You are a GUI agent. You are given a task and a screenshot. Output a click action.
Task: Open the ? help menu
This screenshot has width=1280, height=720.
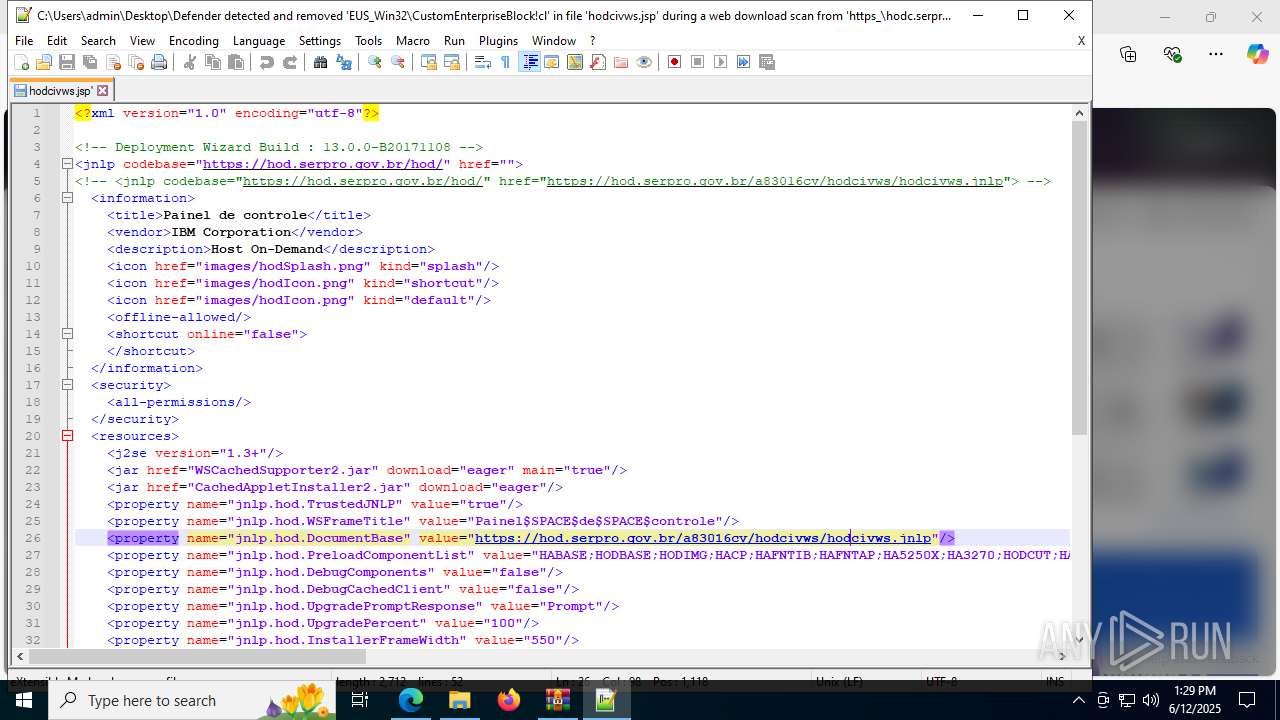point(592,40)
